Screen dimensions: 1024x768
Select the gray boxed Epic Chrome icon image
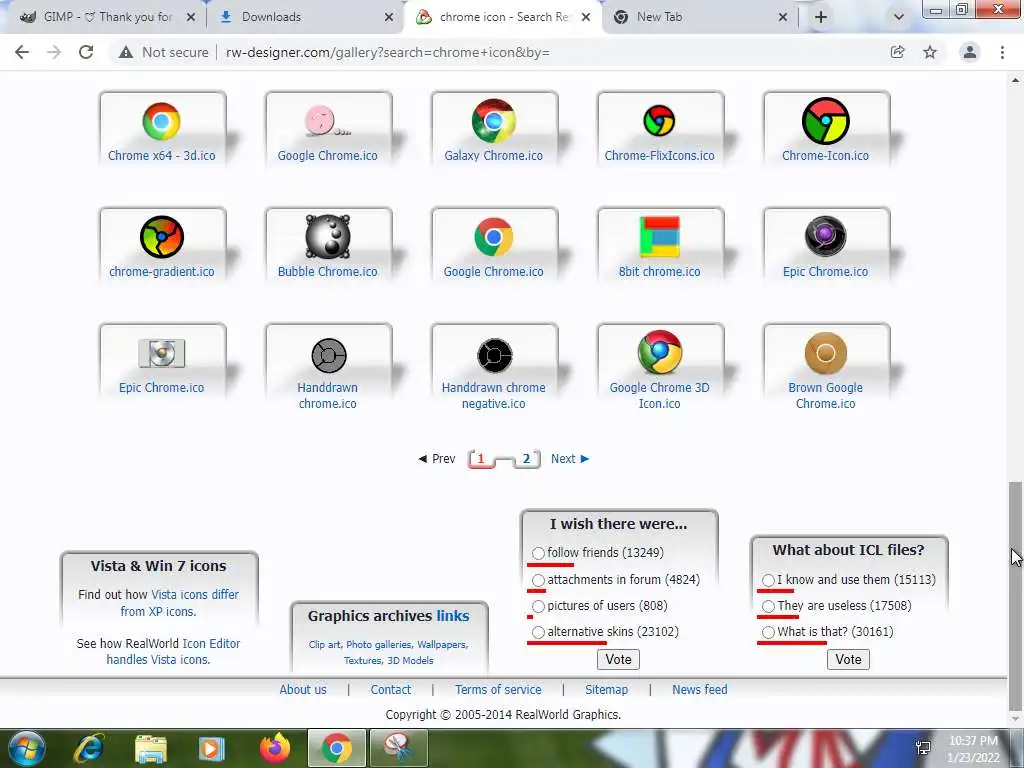click(x=161, y=353)
